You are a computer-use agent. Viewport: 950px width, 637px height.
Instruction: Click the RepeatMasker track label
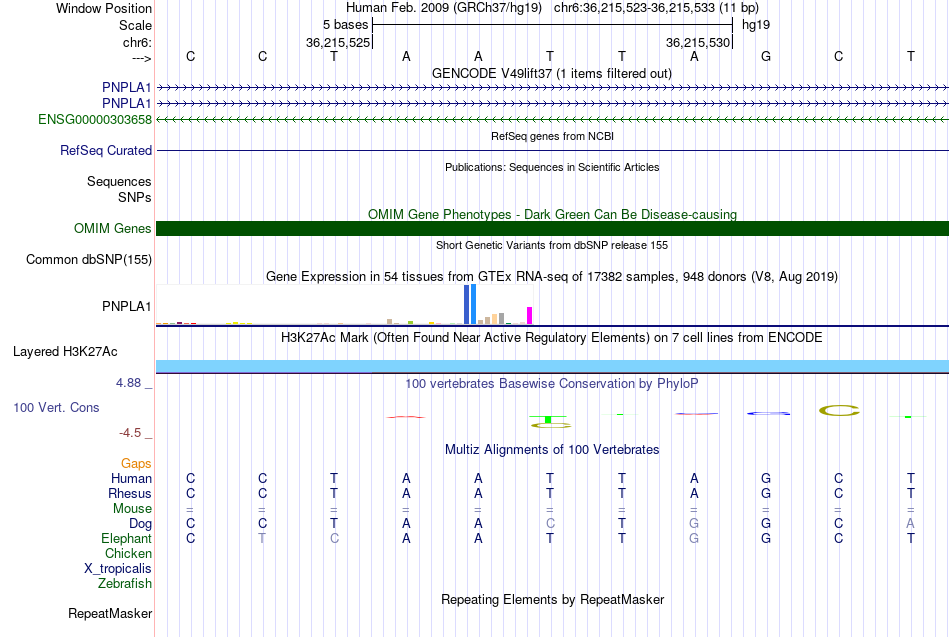tap(110, 613)
